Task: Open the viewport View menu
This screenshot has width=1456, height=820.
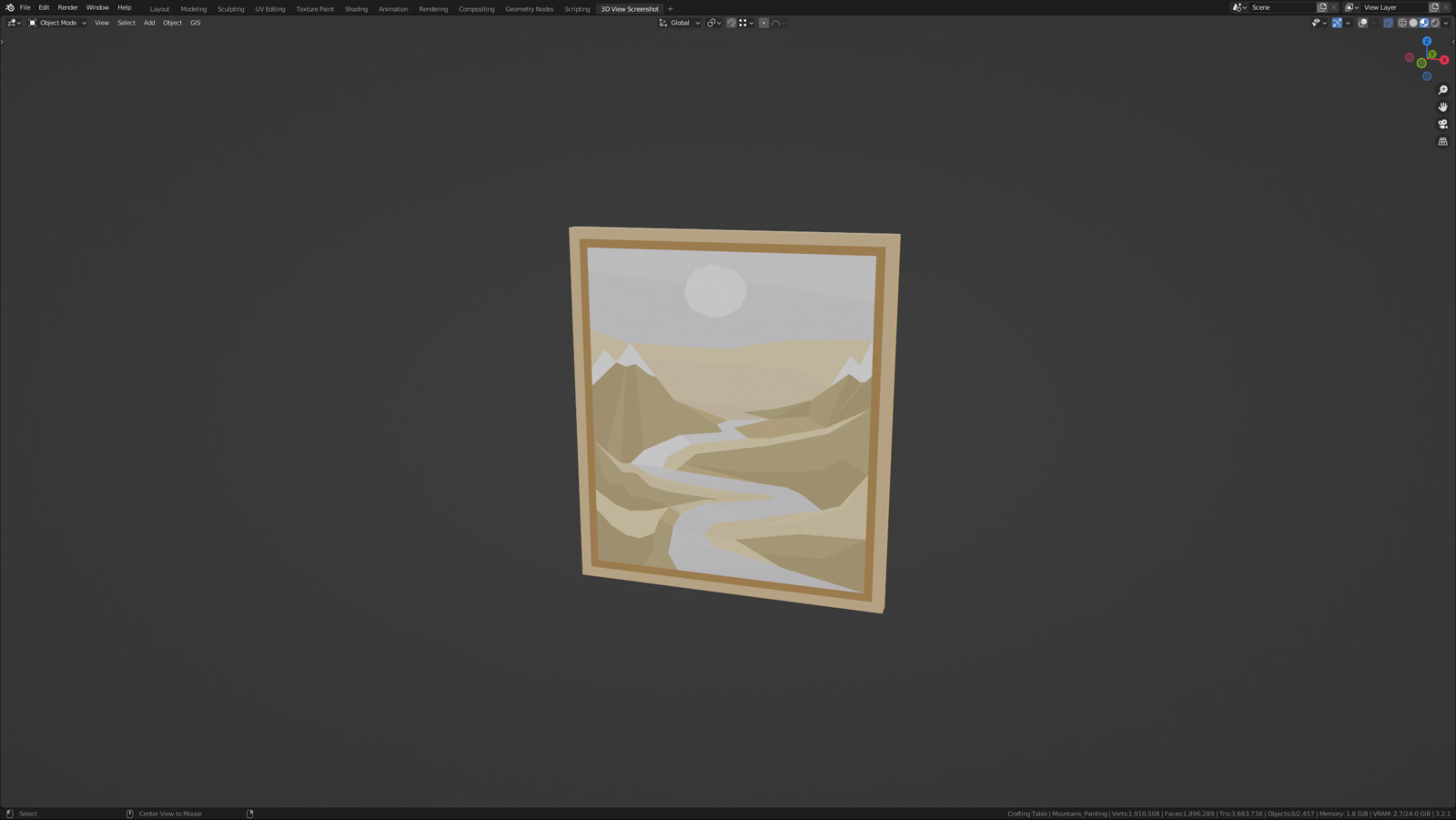Action: click(102, 23)
